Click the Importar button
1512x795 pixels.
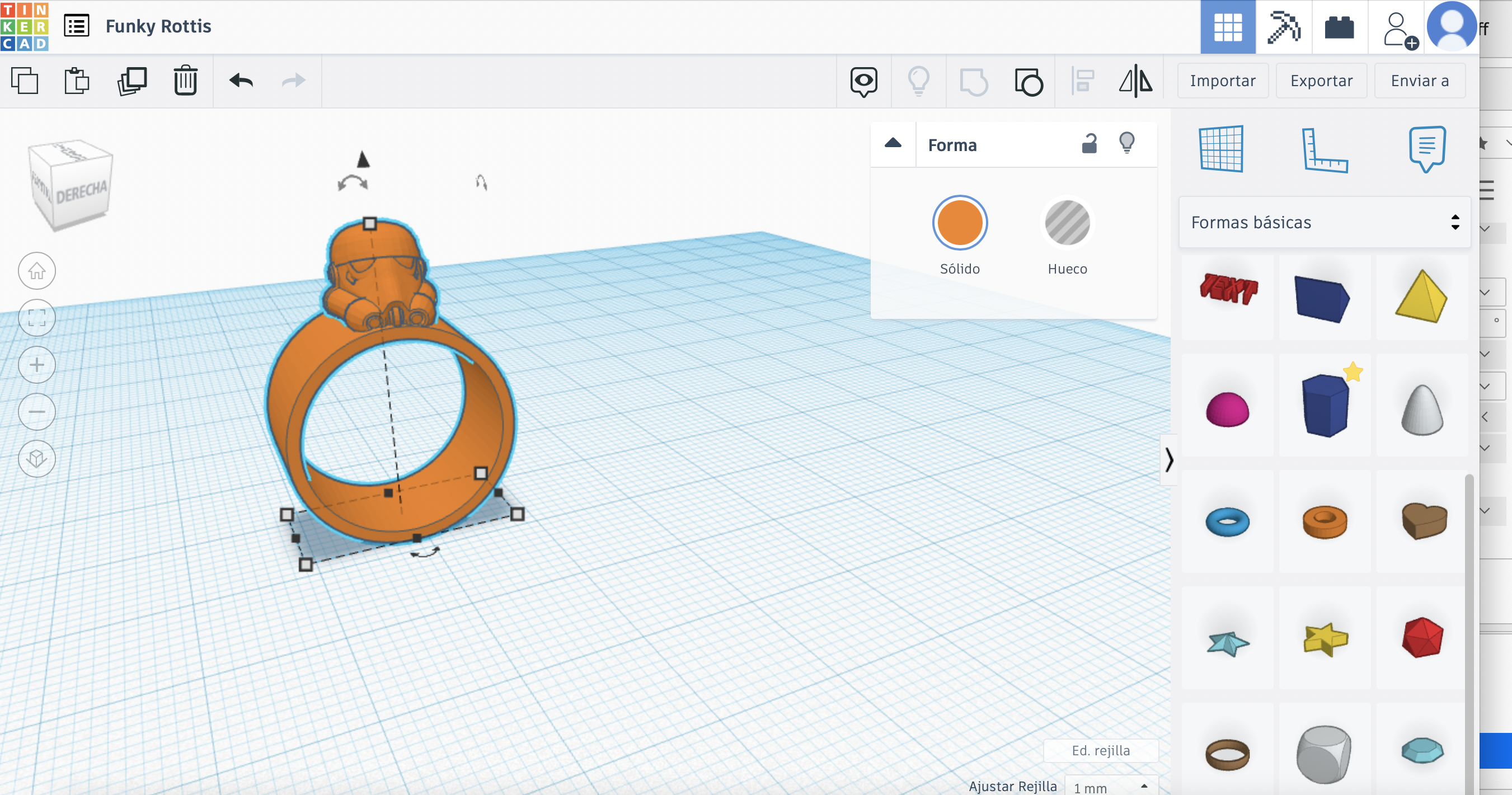[x=1223, y=81]
